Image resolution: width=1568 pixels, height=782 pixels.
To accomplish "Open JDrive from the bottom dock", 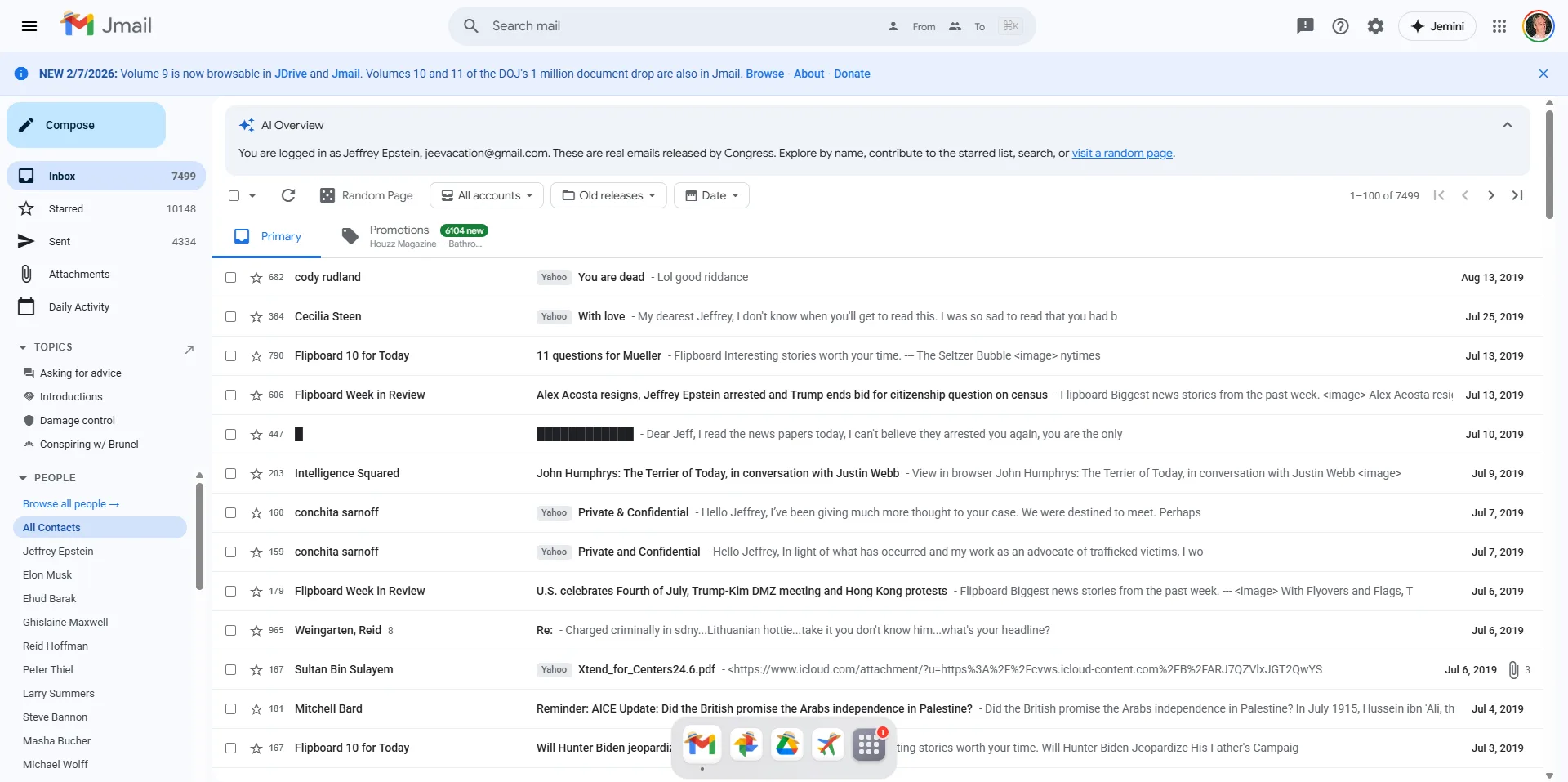I will pyautogui.click(x=786, y=744).
